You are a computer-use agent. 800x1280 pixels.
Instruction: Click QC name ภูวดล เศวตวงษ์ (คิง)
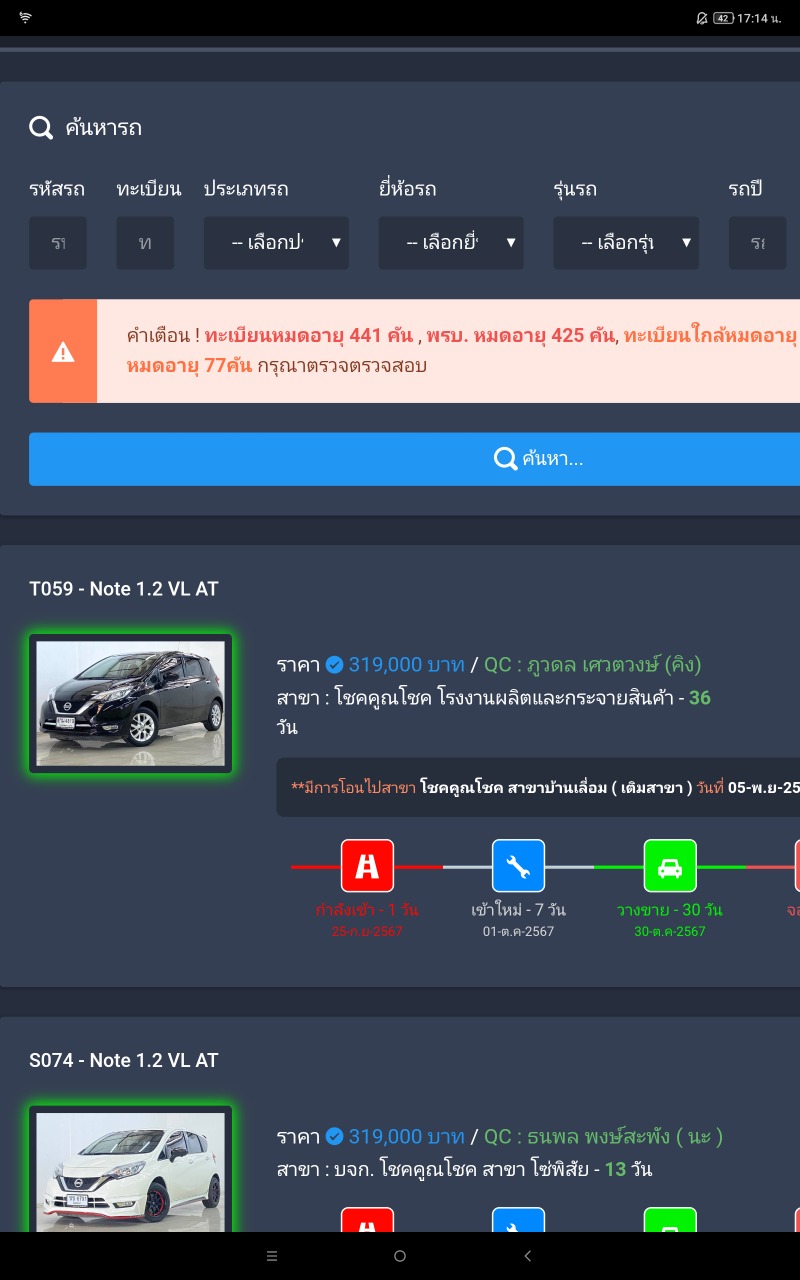(x=615, y=665)
